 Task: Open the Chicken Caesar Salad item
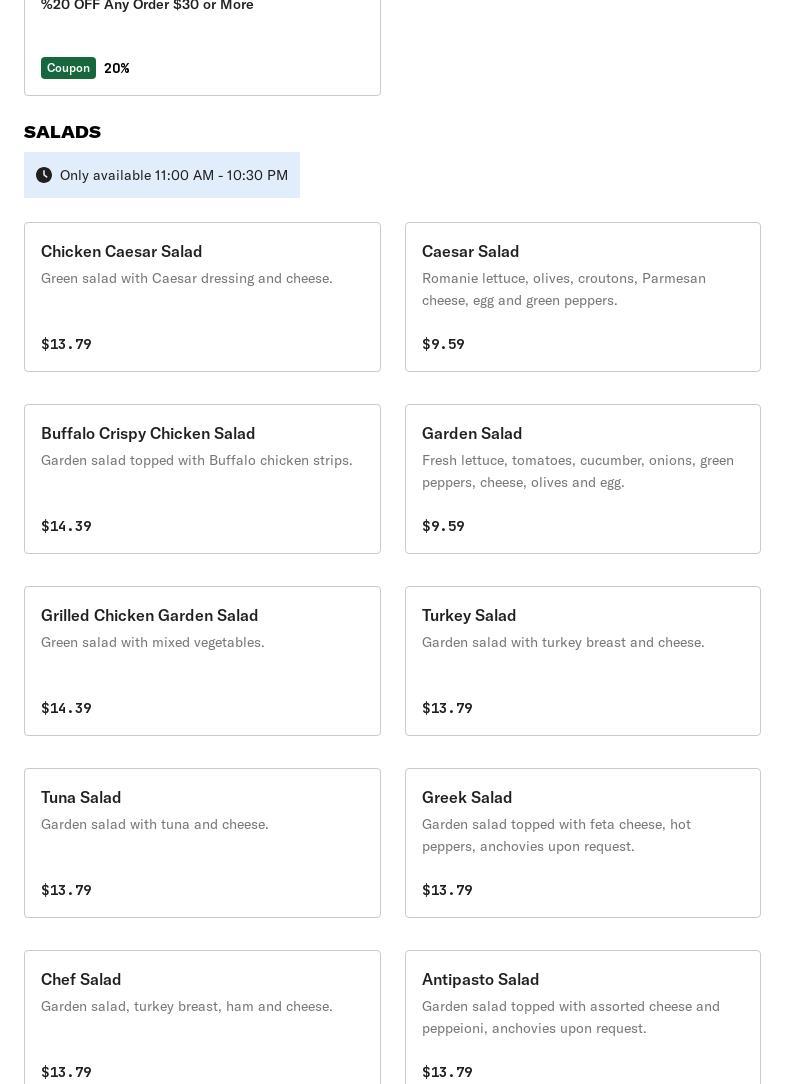point(202,297)
